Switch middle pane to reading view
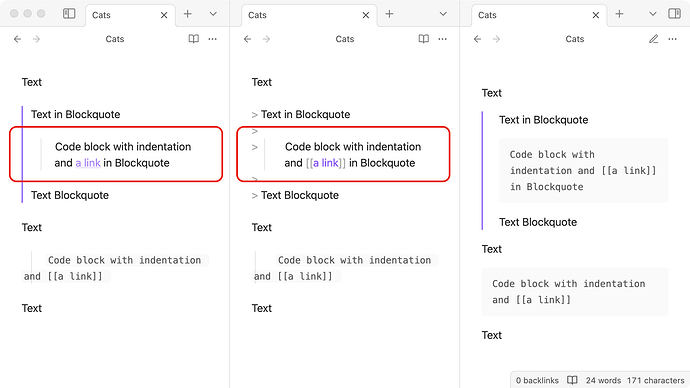 pos(424,39)
